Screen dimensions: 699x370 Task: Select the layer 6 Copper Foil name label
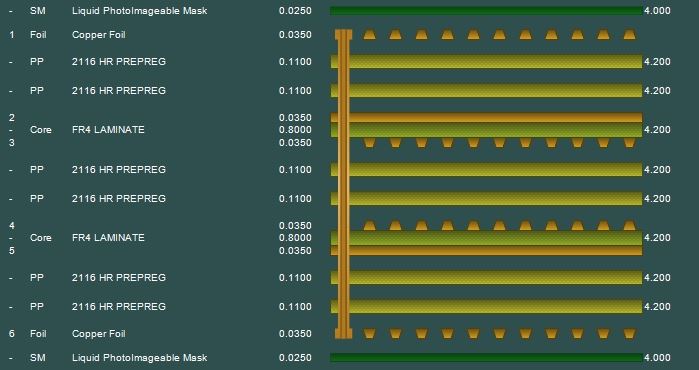[99, 333]
